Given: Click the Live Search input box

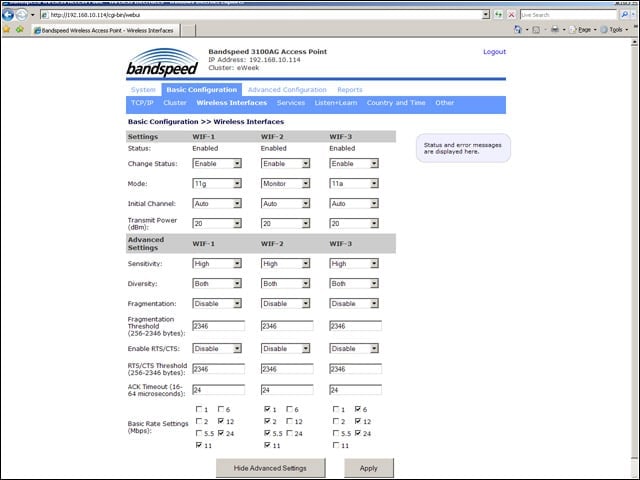Looking at the screenshot, I should 569,15.
